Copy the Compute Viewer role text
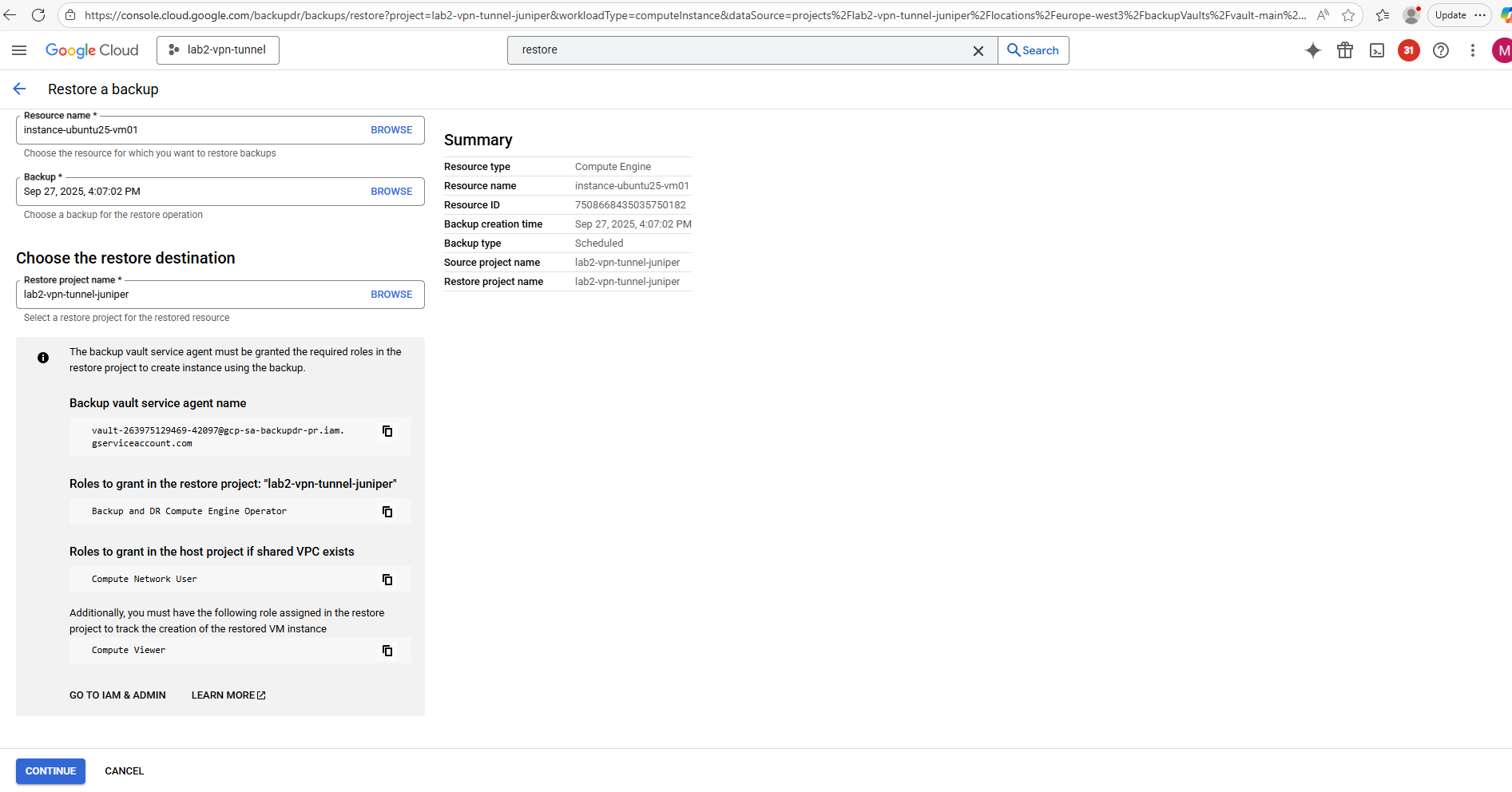Viewport: 1512px width, 792px height. [387, 651]
